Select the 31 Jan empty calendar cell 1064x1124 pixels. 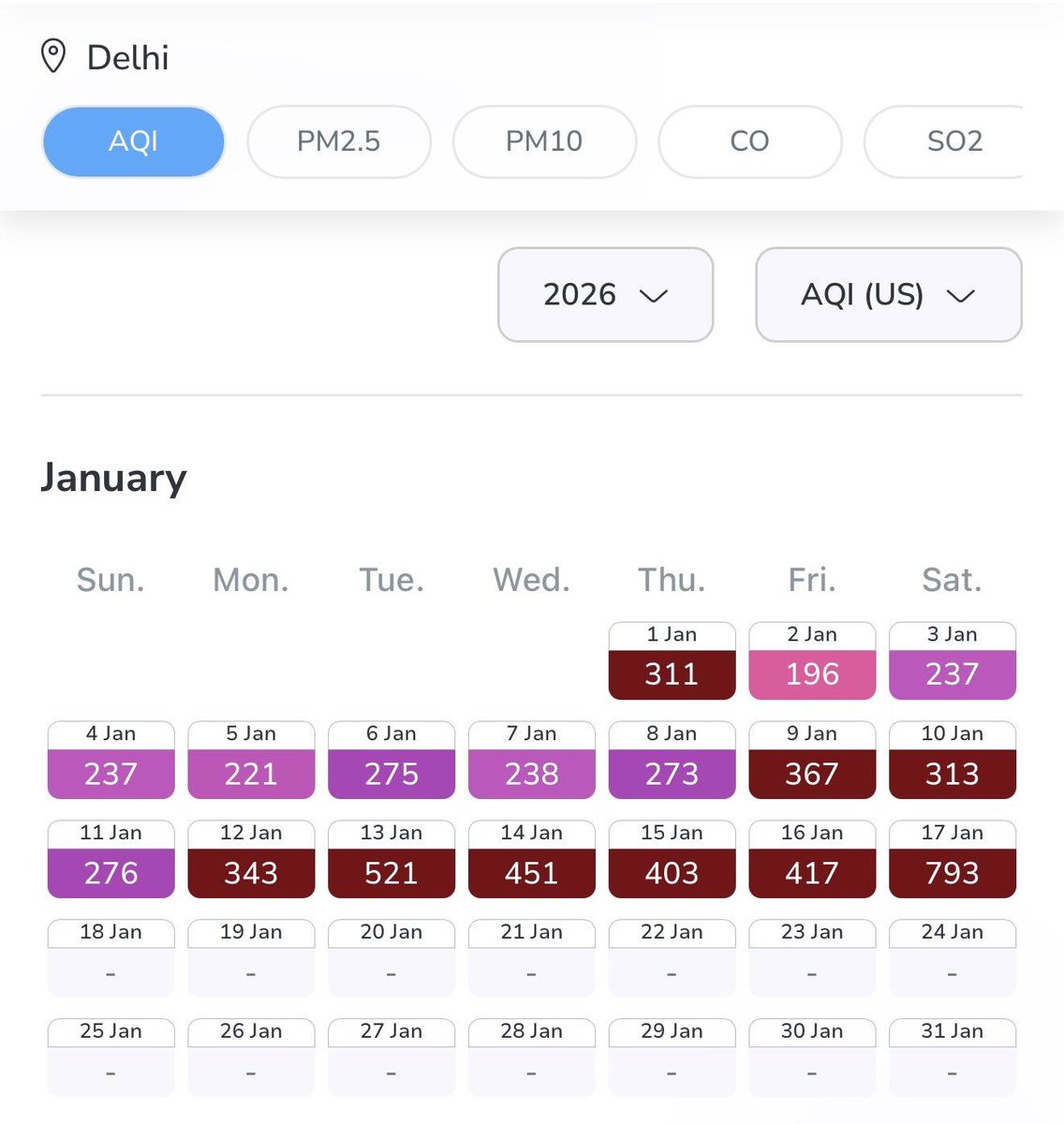[x=952, y=1058]
